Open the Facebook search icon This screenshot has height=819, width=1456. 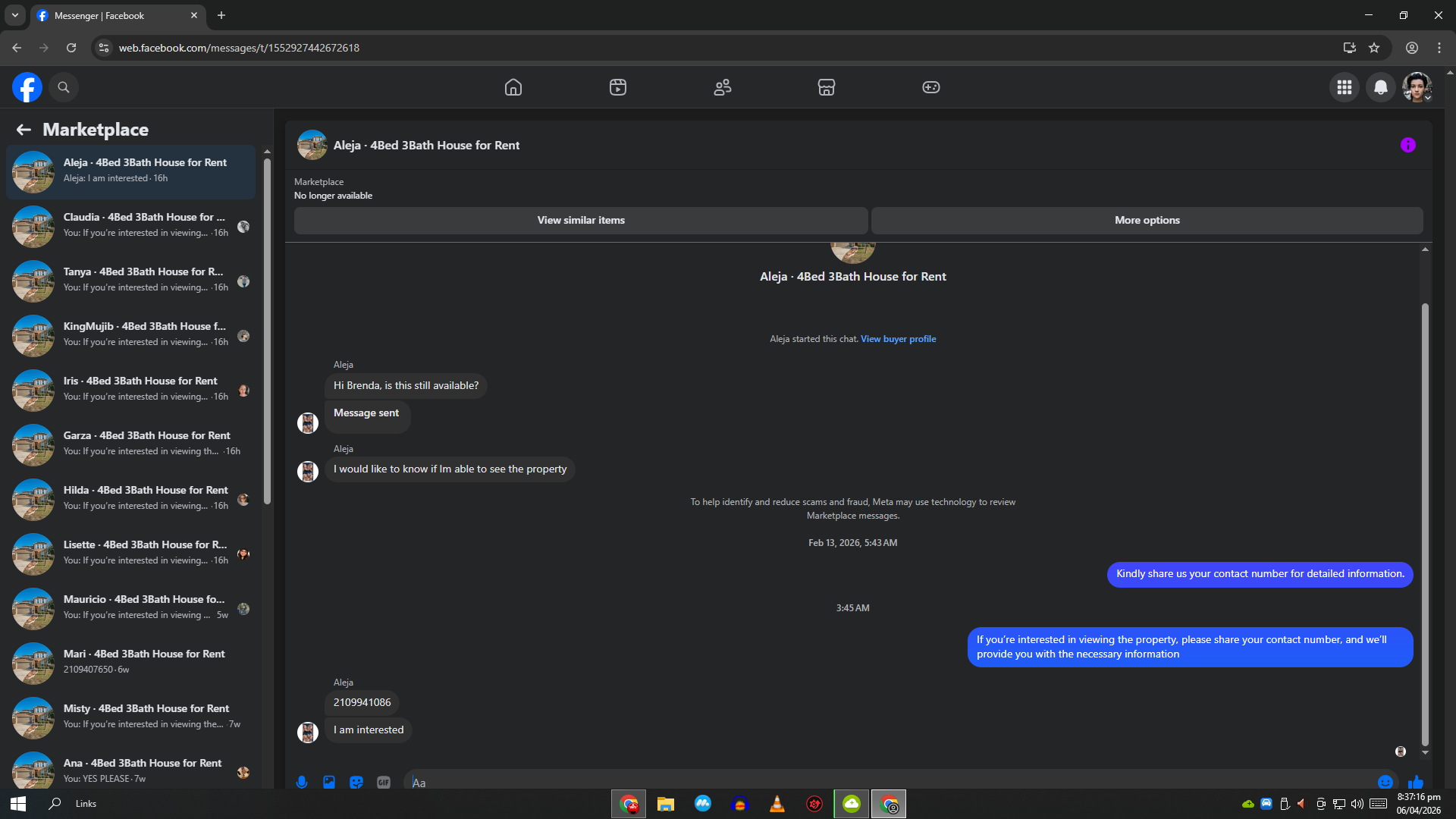[x=64, y=87]
